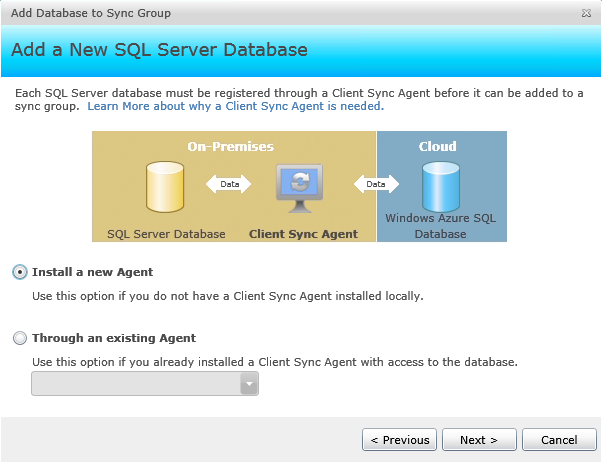Click the blue Windows Azure SQL Database cylinder
Image resolution: width=602 pixels, height=462 pixels.
coord(441,187)
